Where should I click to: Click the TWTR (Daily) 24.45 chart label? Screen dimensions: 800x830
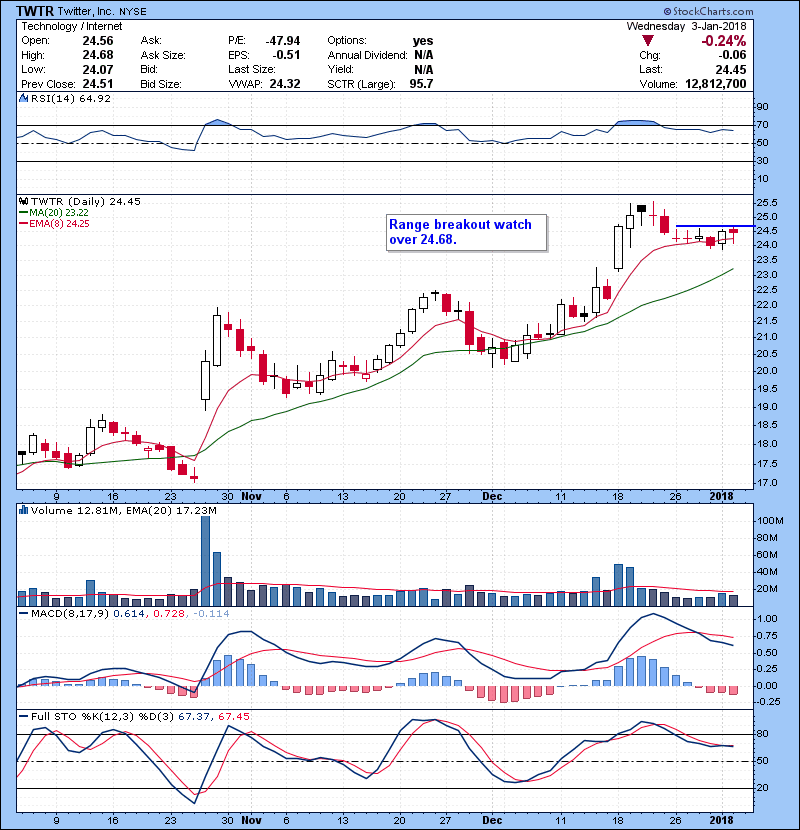click(86, 202)
